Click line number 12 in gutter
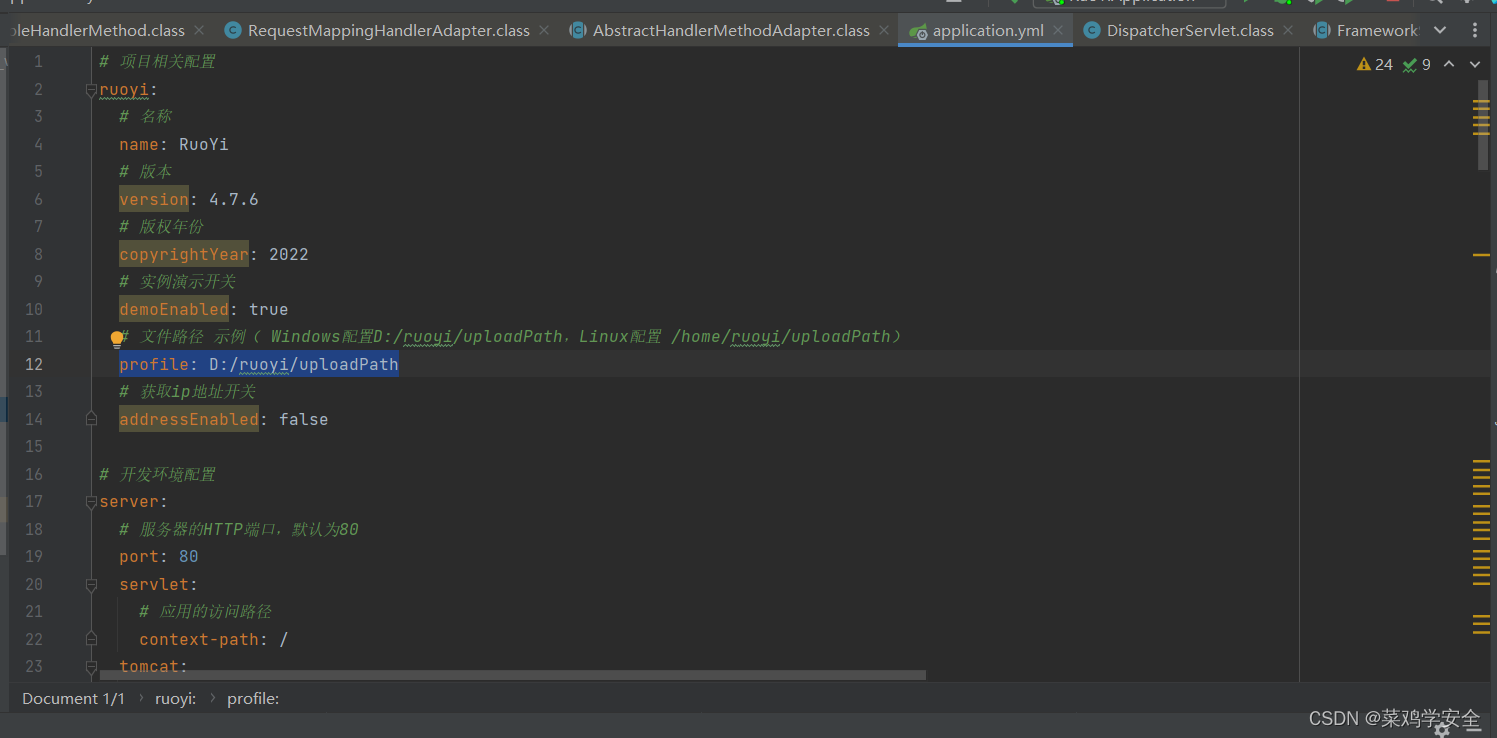Screen dimensions: 1497x738 pos(33,364)
